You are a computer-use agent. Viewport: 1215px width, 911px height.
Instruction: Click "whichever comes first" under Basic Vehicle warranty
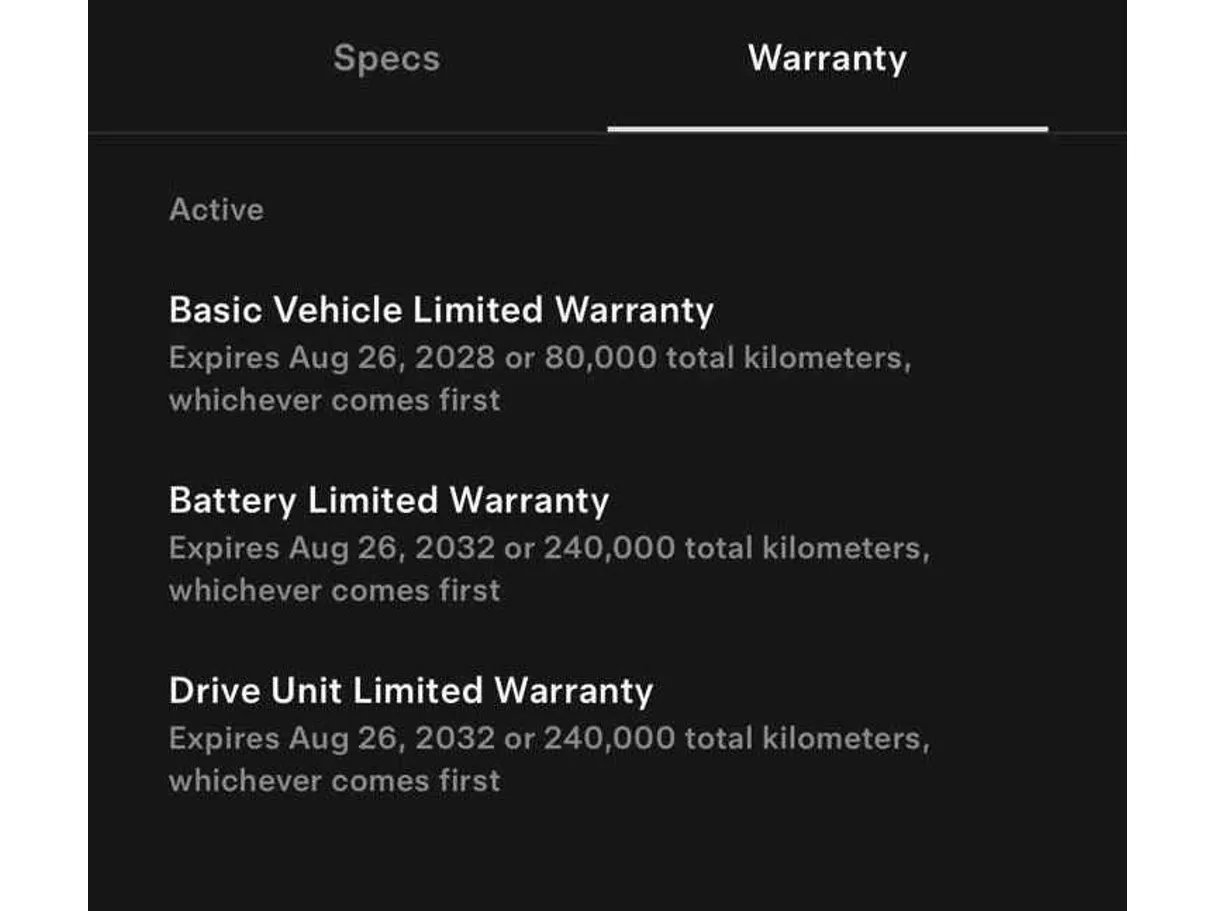click(334, 400)
